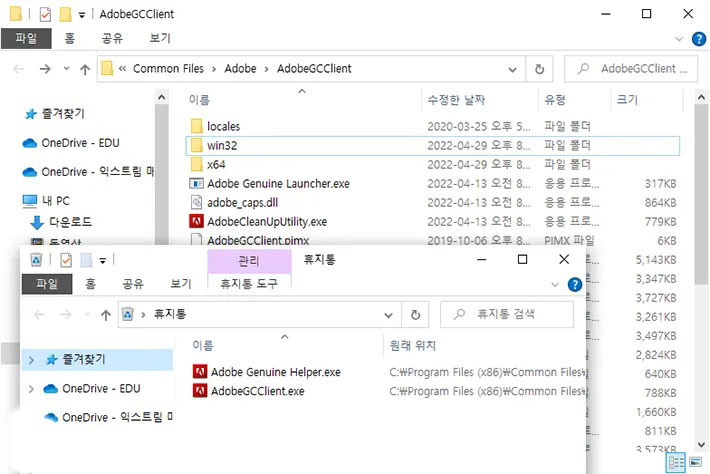Switch to large icons view layout icon
This screenshot has width=710, height=474.
pos(696,462)
